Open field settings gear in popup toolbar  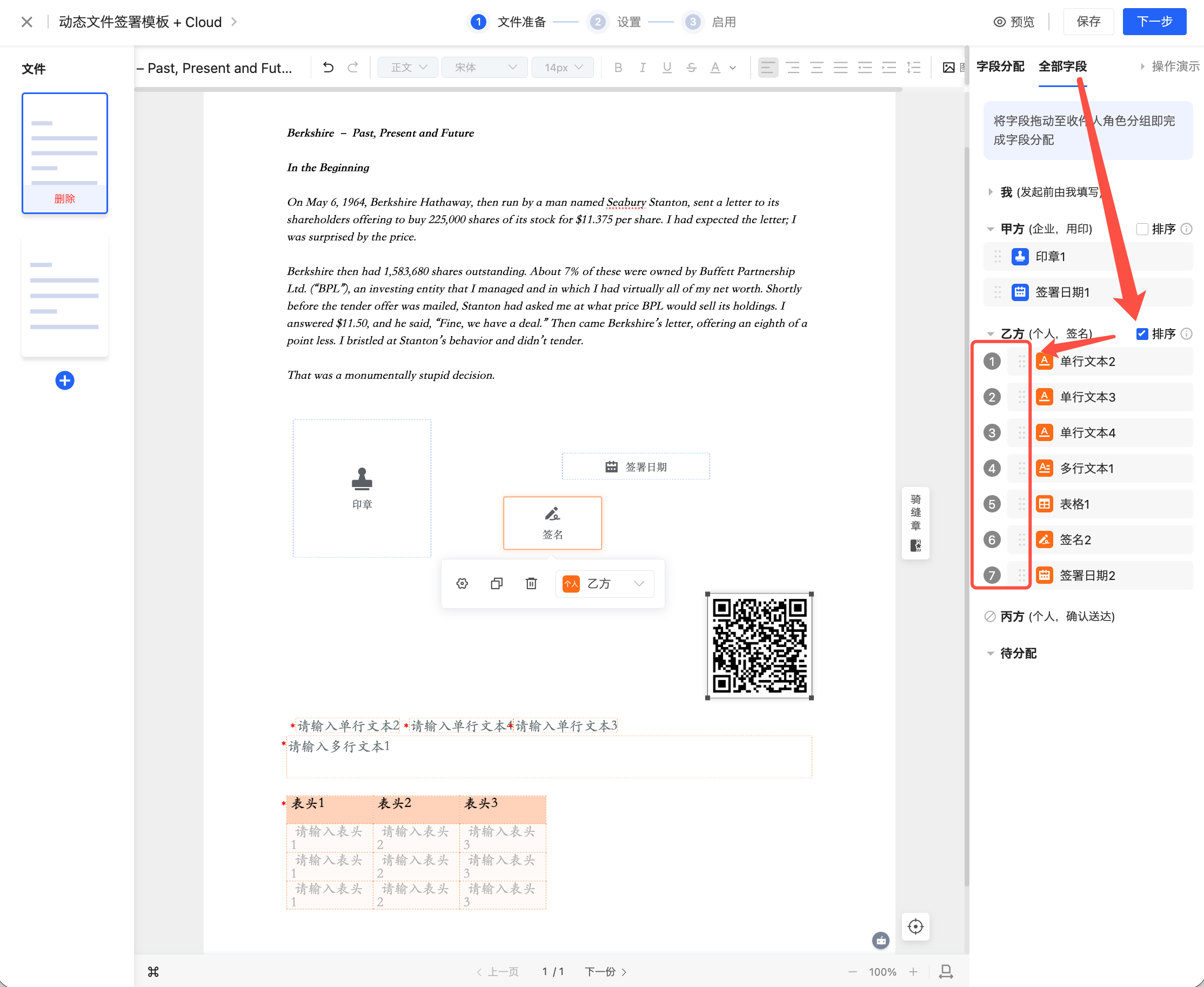(x=462, y=583)
